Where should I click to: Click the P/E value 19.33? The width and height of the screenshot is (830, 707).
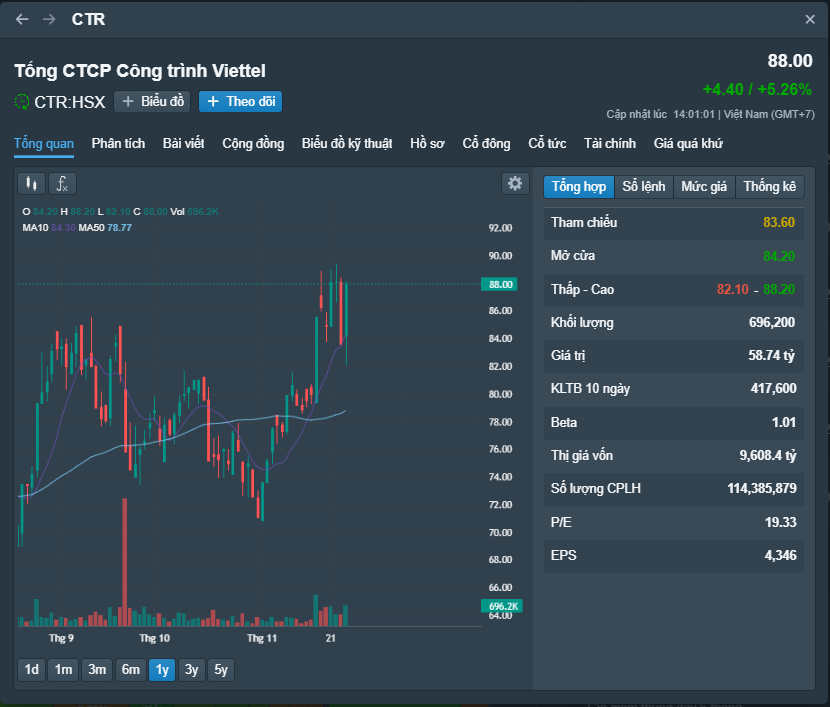click(780, 522)
